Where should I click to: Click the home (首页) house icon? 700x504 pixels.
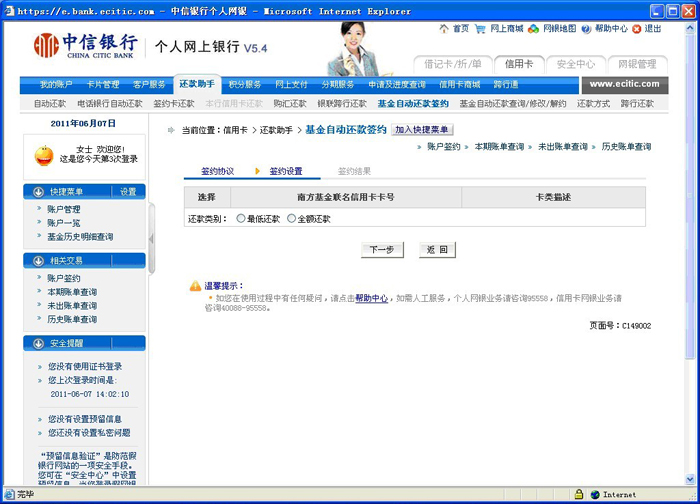pos(444,29)
